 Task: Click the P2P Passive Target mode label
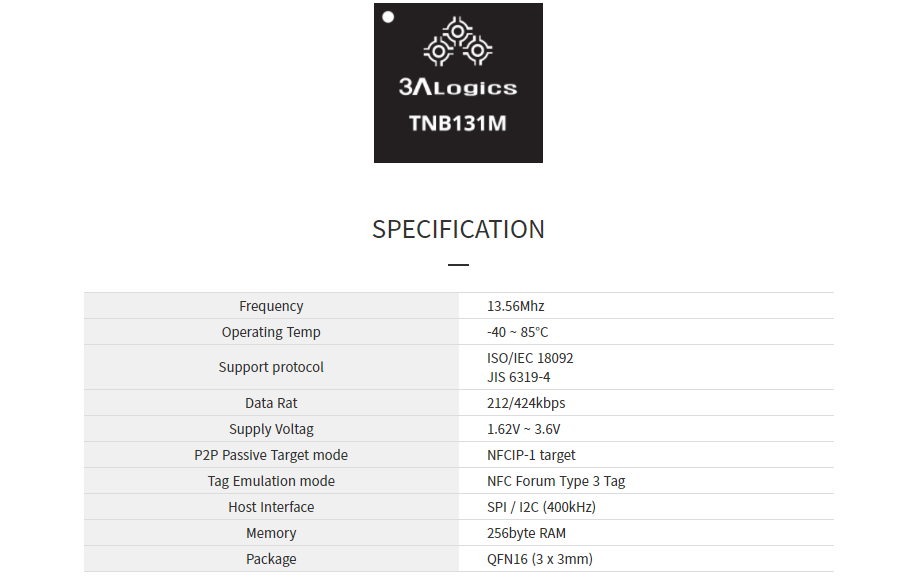(x=271, y=455)
